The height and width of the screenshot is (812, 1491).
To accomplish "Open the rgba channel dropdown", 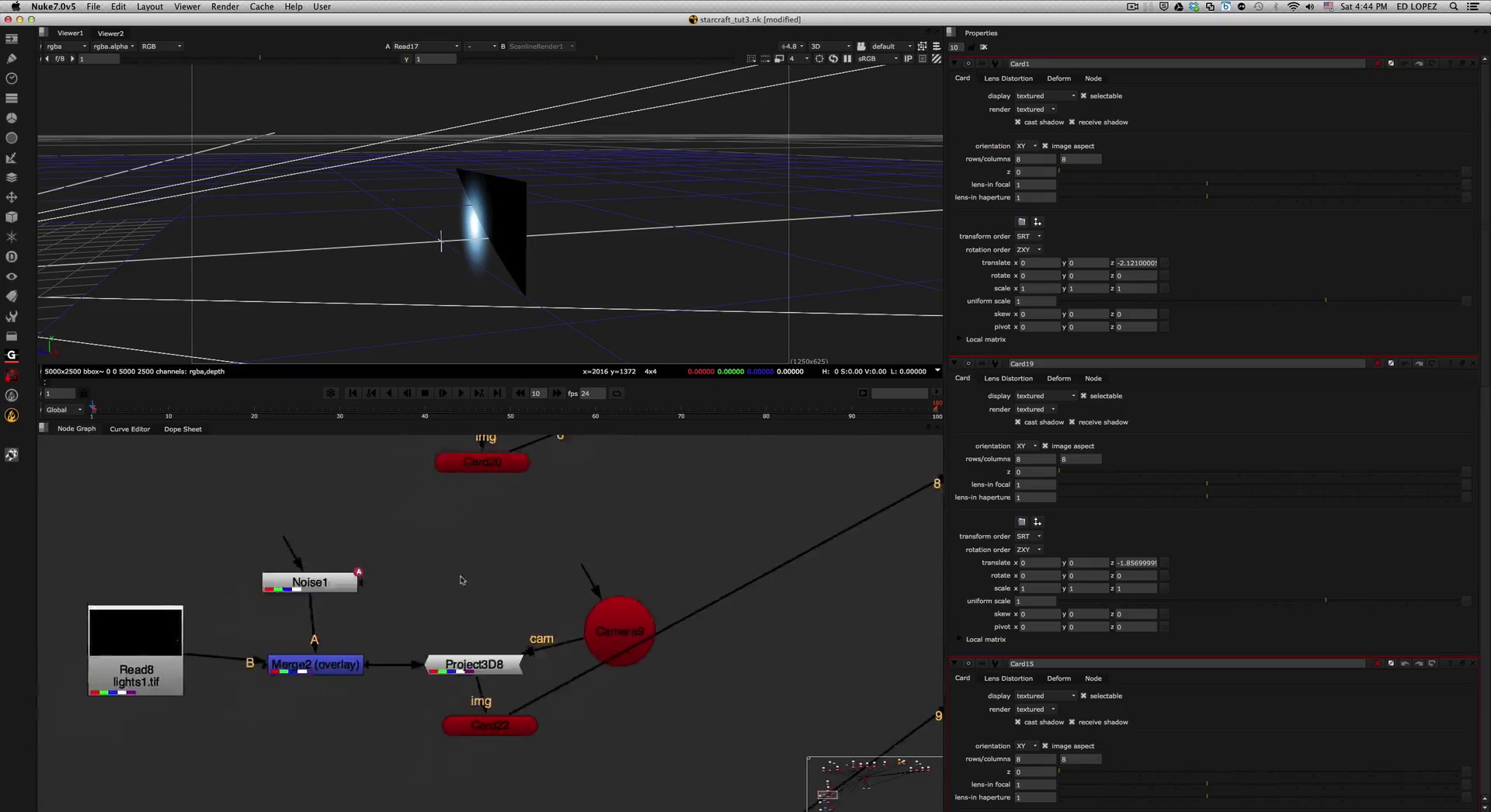I will tap(65, 46).
